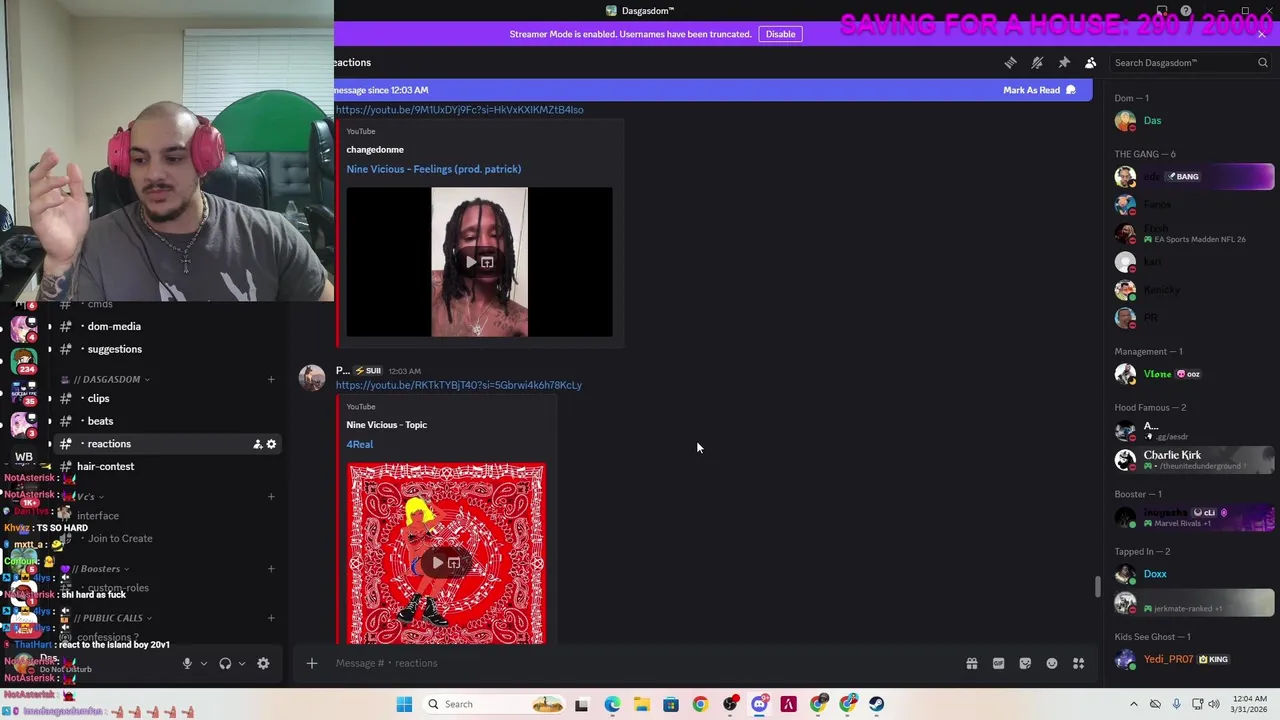This screenshot has width=1280, height=720.
Task: Deafen using the headphones icon
Action: tap(225, 663)
